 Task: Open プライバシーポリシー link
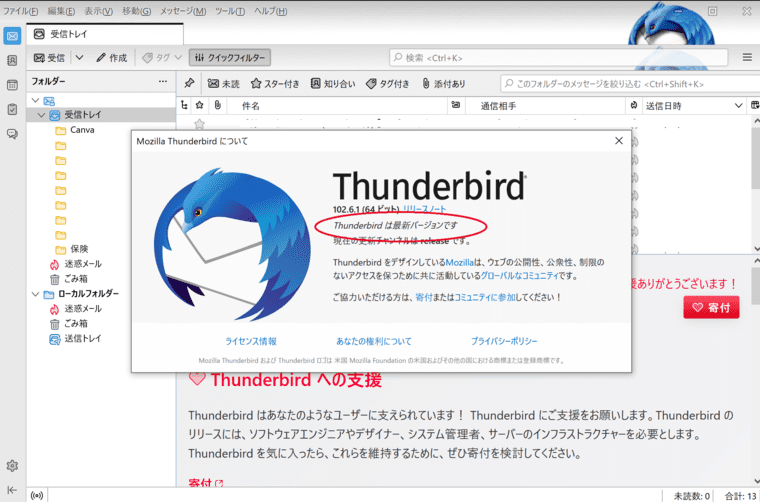(504, 341)
